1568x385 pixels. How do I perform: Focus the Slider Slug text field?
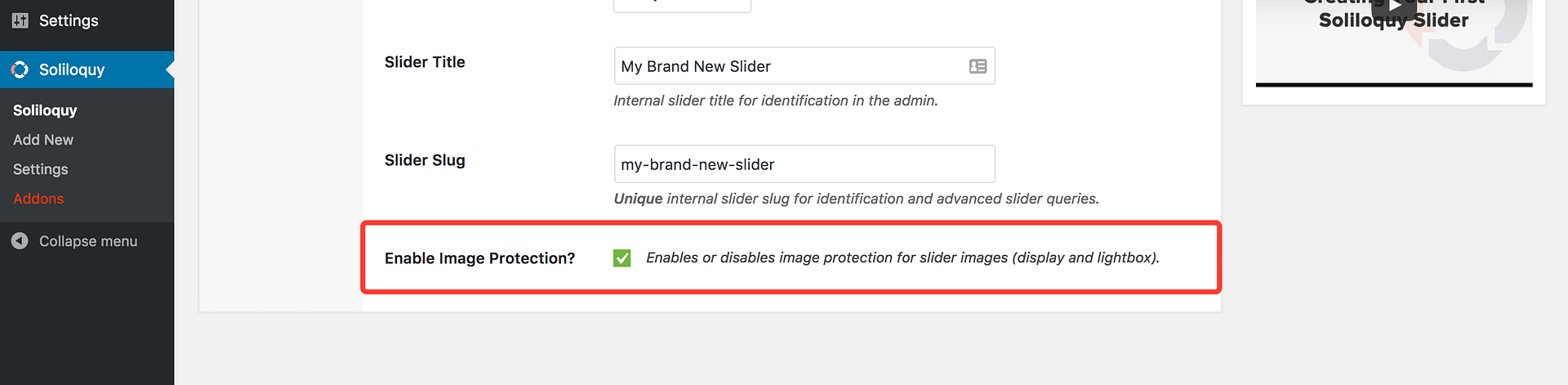point(804,164)
